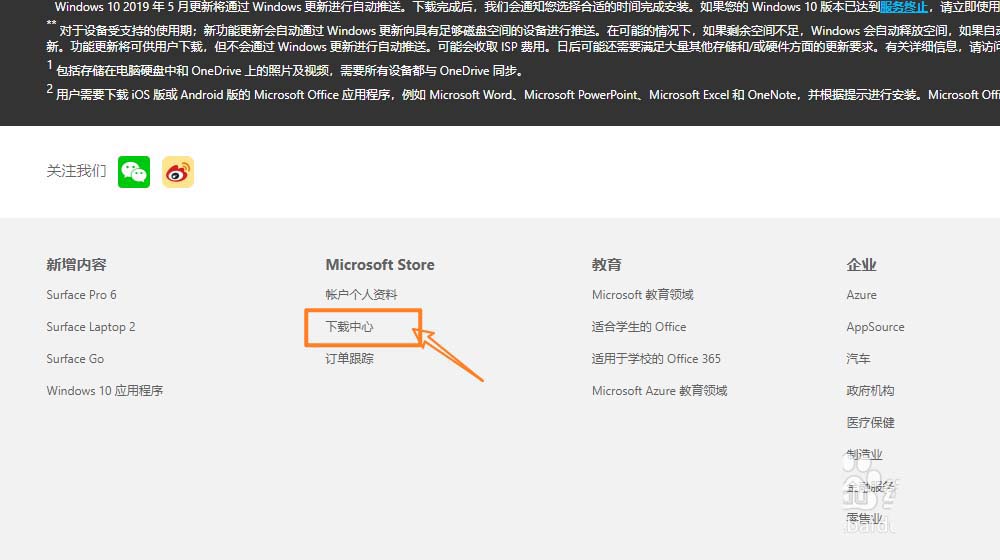Open the 订单跟踪 link

tap(349, 359)
